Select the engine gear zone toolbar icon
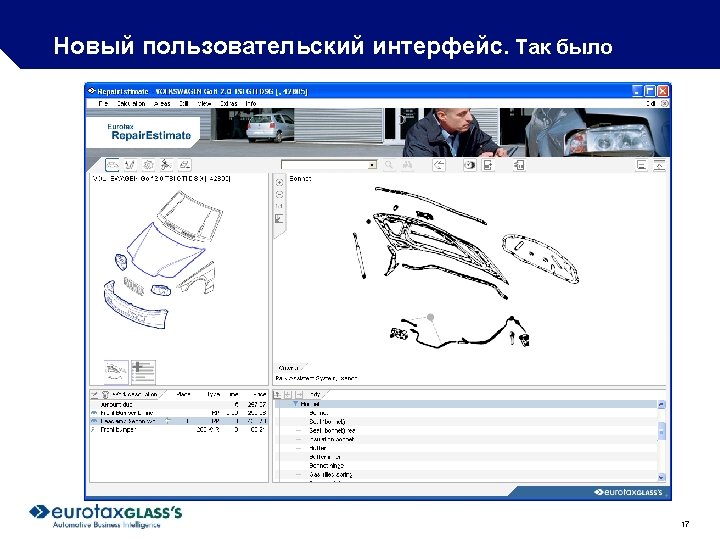The width and height of the screenshot is (720, 540). (x=148, y=165)
